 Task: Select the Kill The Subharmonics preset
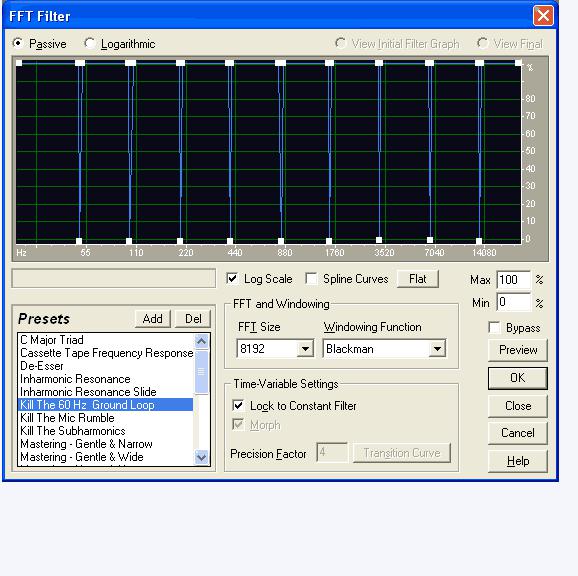tap(105, 431)
